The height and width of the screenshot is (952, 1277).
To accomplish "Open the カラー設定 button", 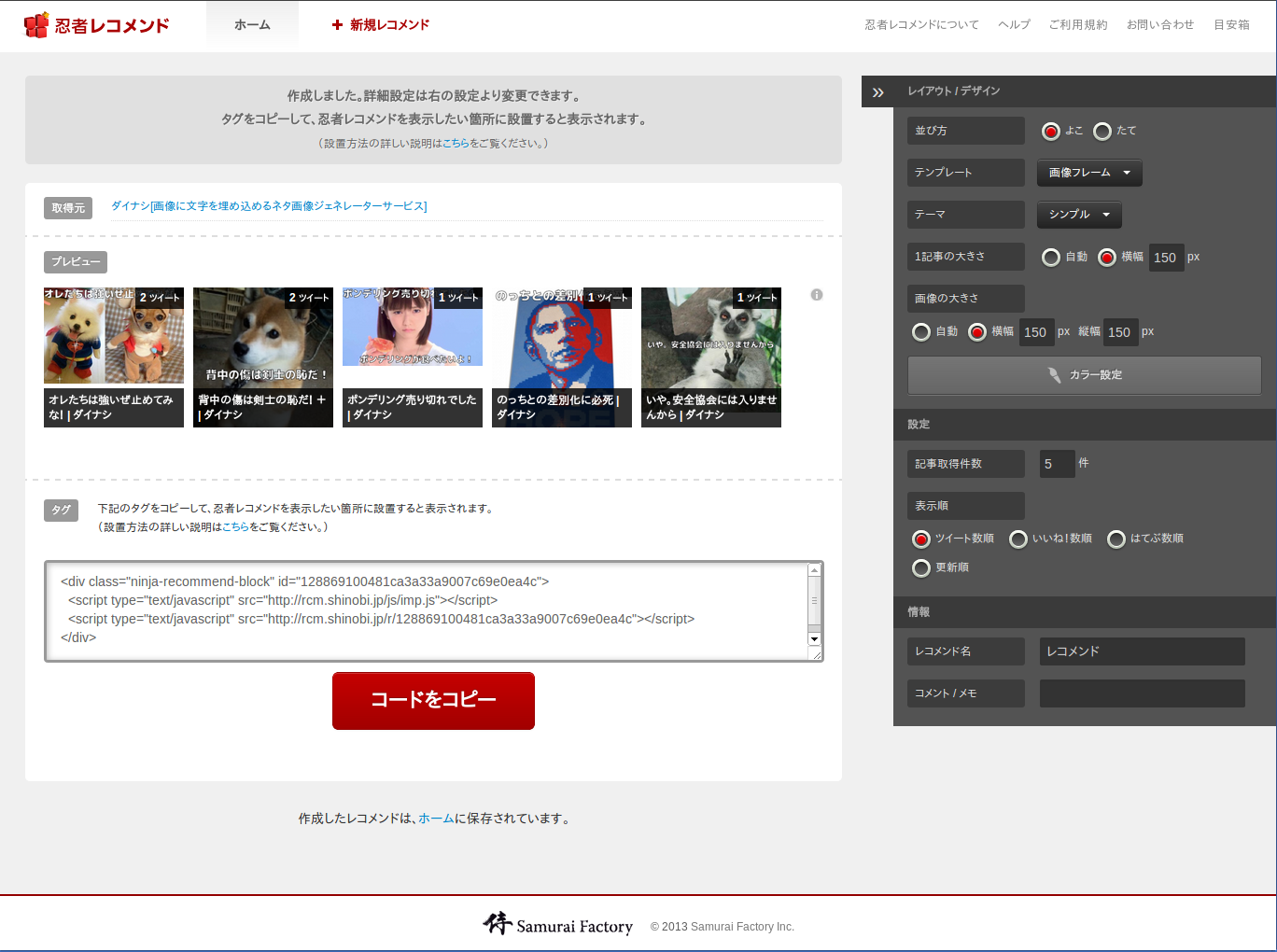I will (1085, 375).
